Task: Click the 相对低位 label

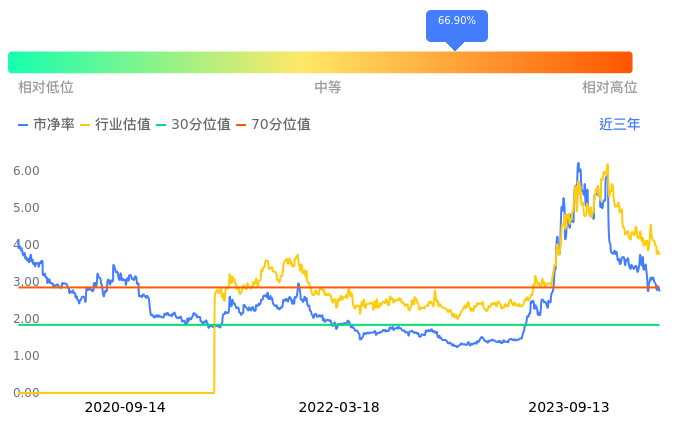Action: coord(46,88)
